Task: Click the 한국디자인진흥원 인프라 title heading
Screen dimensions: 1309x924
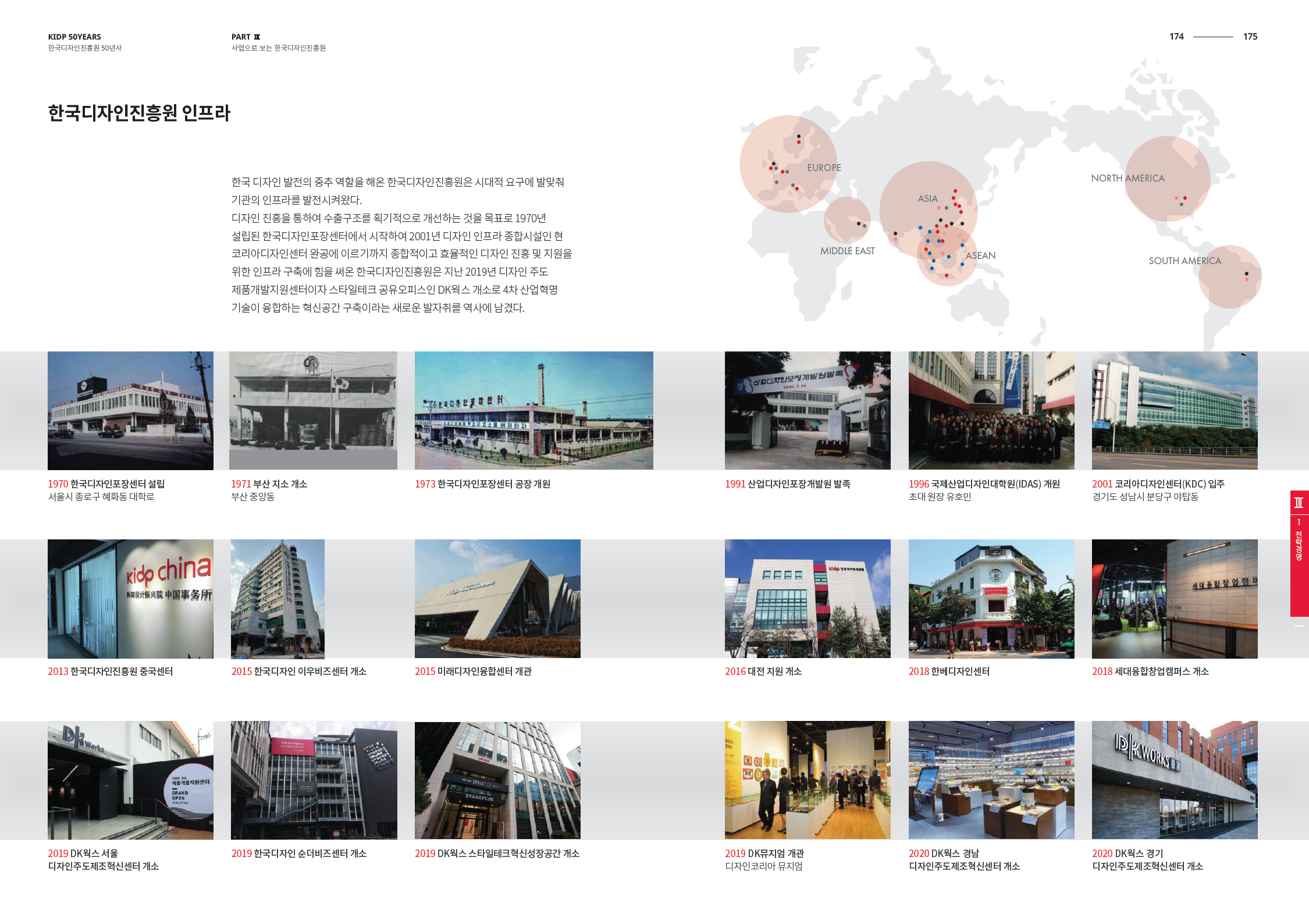Action: pos(139,112)
